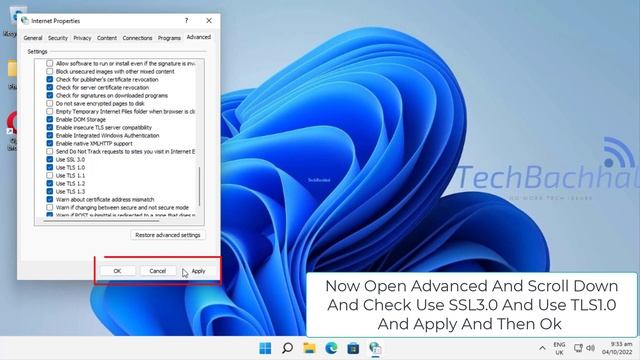This screenshot has height=360, width=640.
Task: Click the settings list vertical scrollbar
Action: pyautogui.click(x=200, y=186)
